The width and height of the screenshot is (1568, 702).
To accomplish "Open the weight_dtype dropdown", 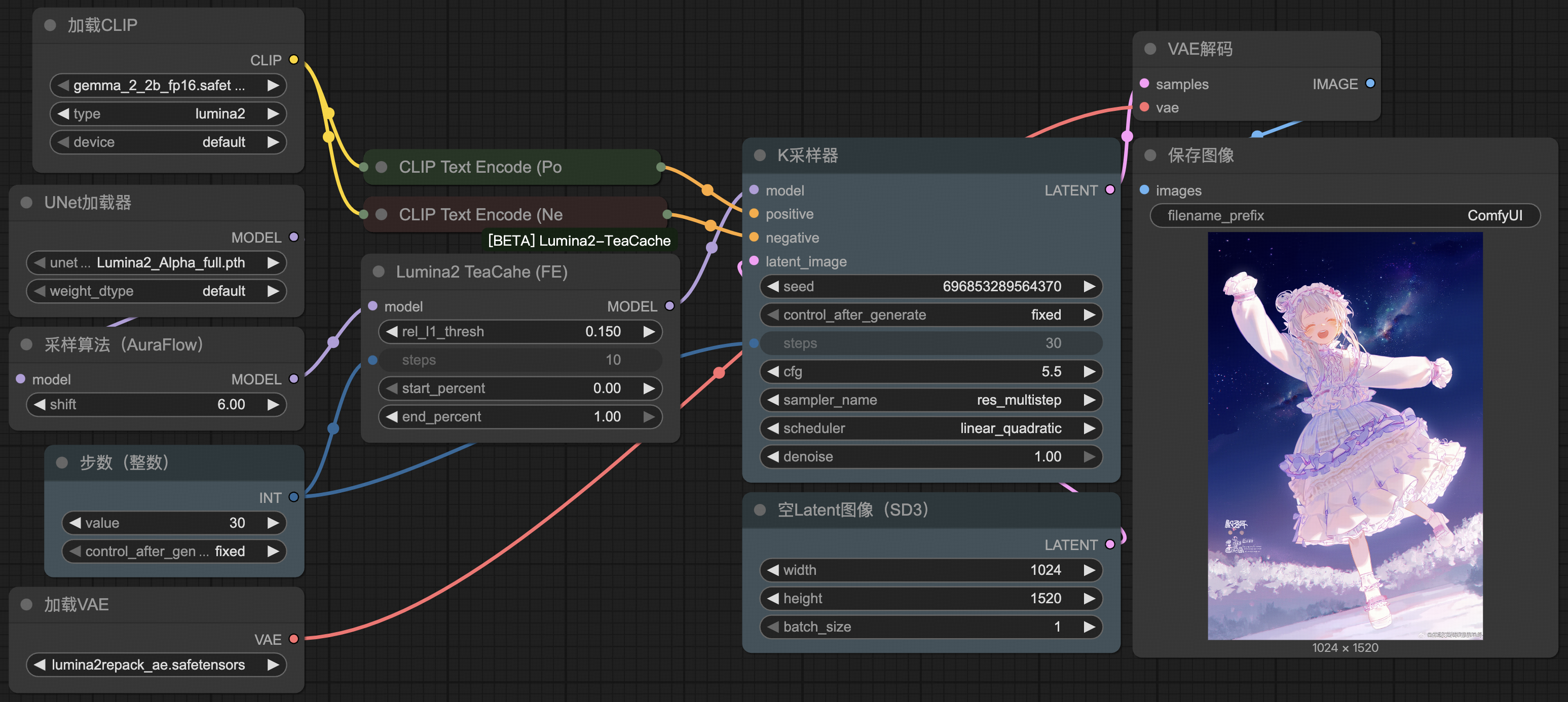I will pyautogui.click(x=157, y=291).
